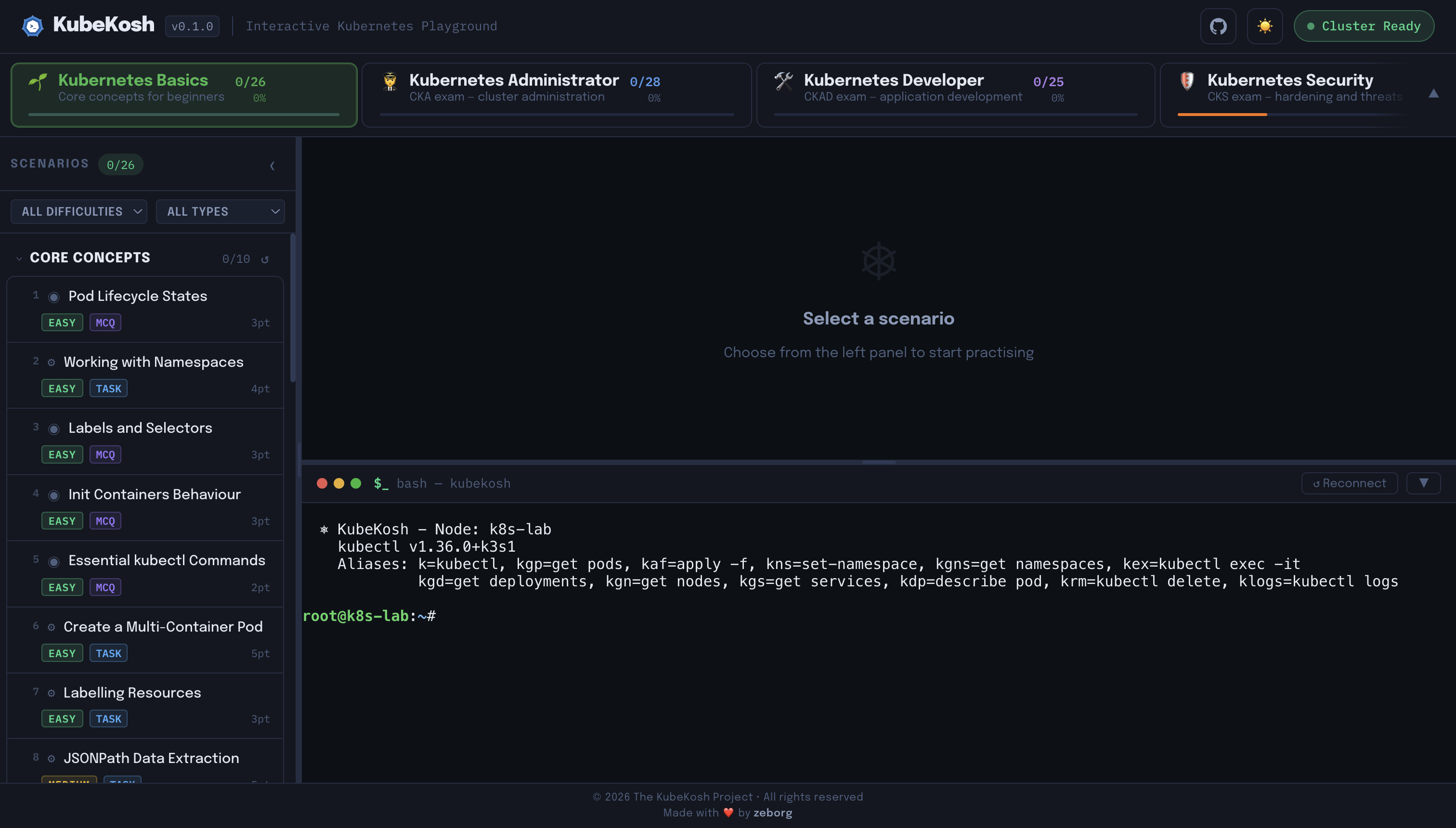
Task: Click the scenarios 0/26 counter badge
Action: point(120,165)
